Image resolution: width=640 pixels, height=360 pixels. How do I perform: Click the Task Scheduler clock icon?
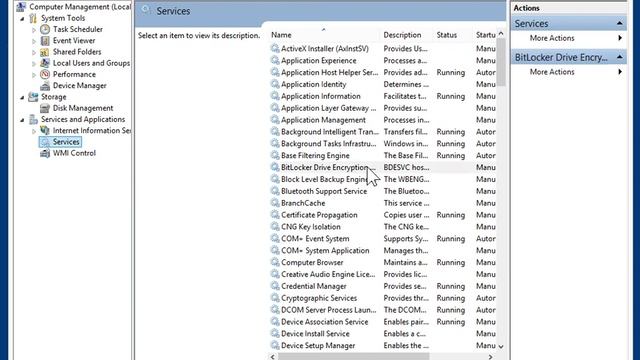[x=45, y=29]
